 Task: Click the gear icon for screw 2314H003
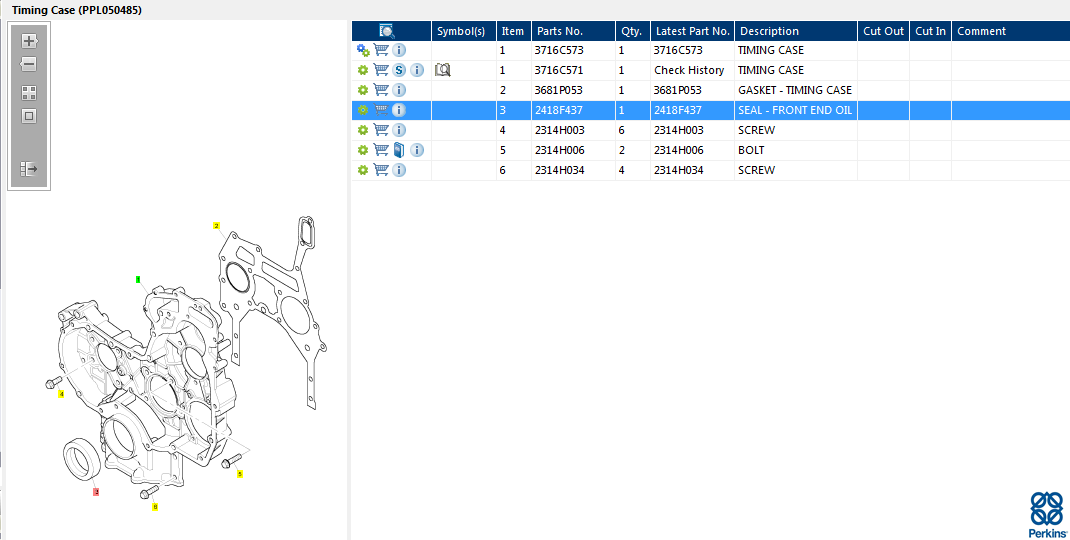coord(363,130)
